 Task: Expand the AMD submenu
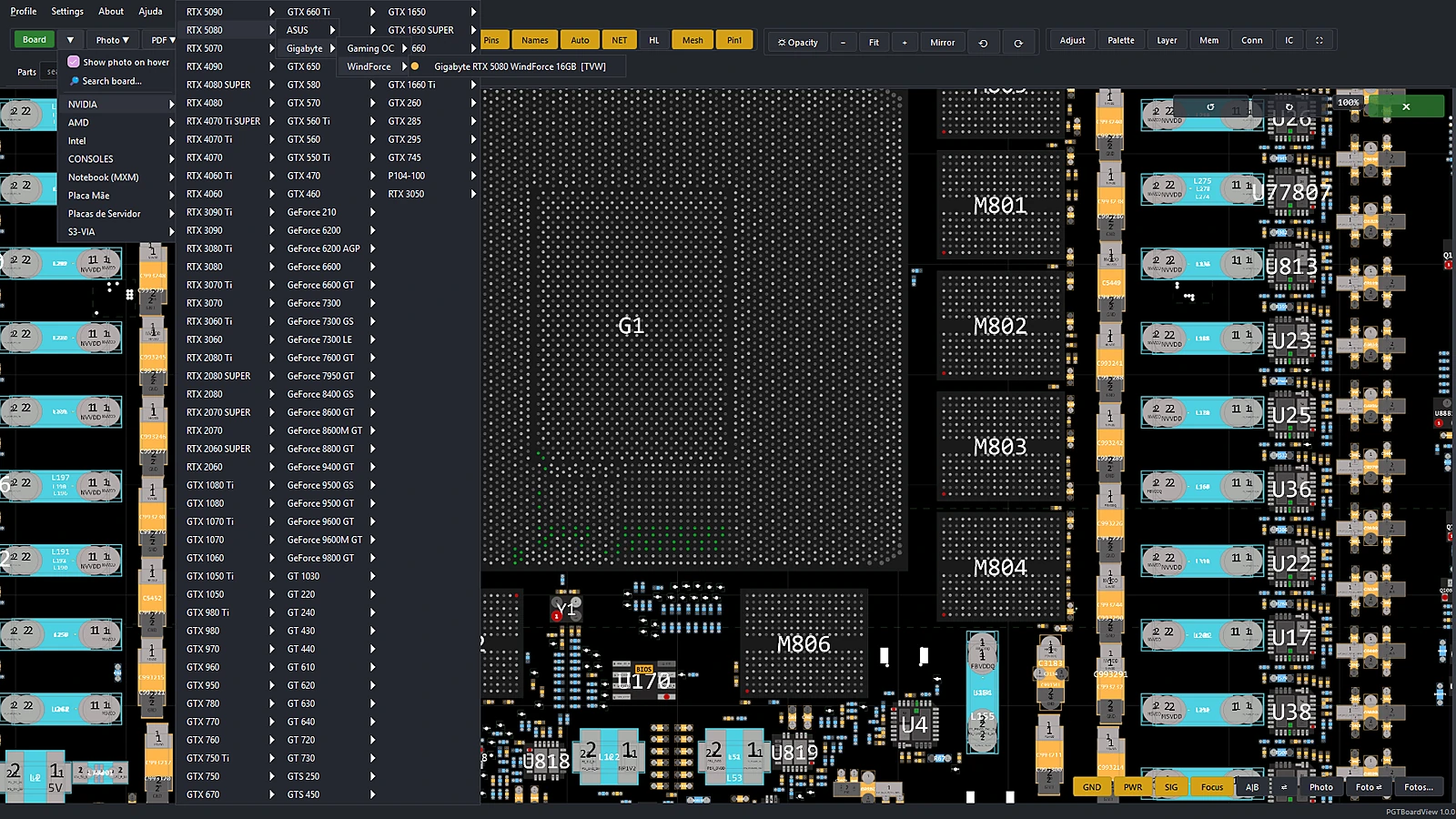[x=116, y=123]
